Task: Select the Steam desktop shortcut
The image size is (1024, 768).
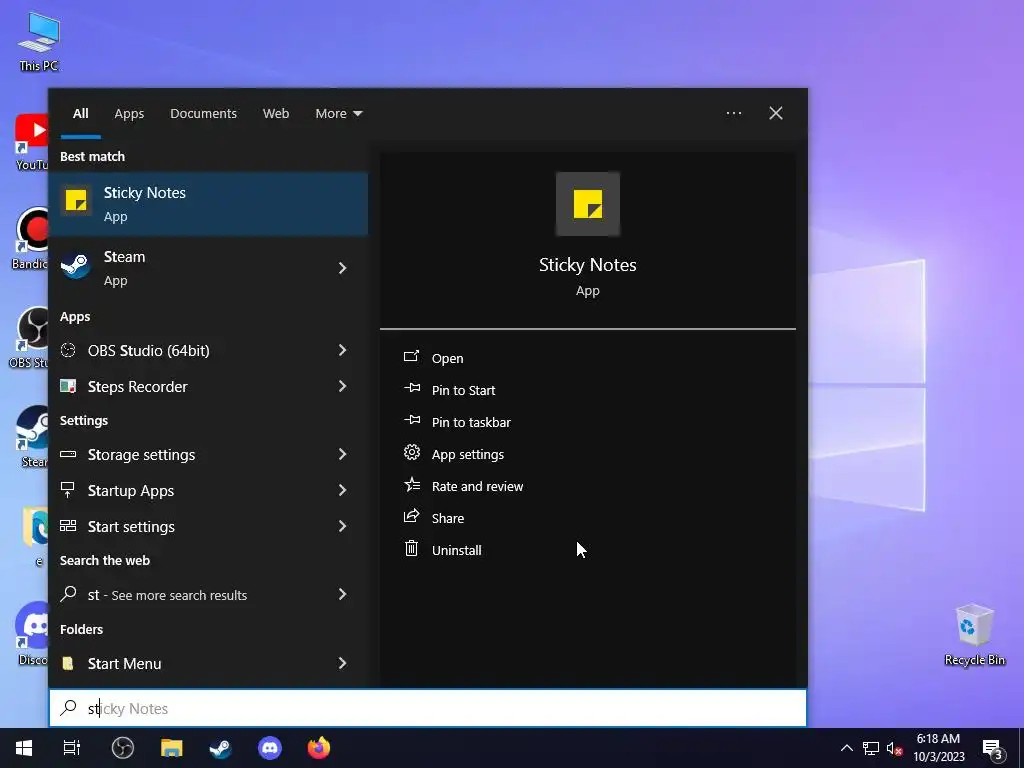Action: point(33,436)
